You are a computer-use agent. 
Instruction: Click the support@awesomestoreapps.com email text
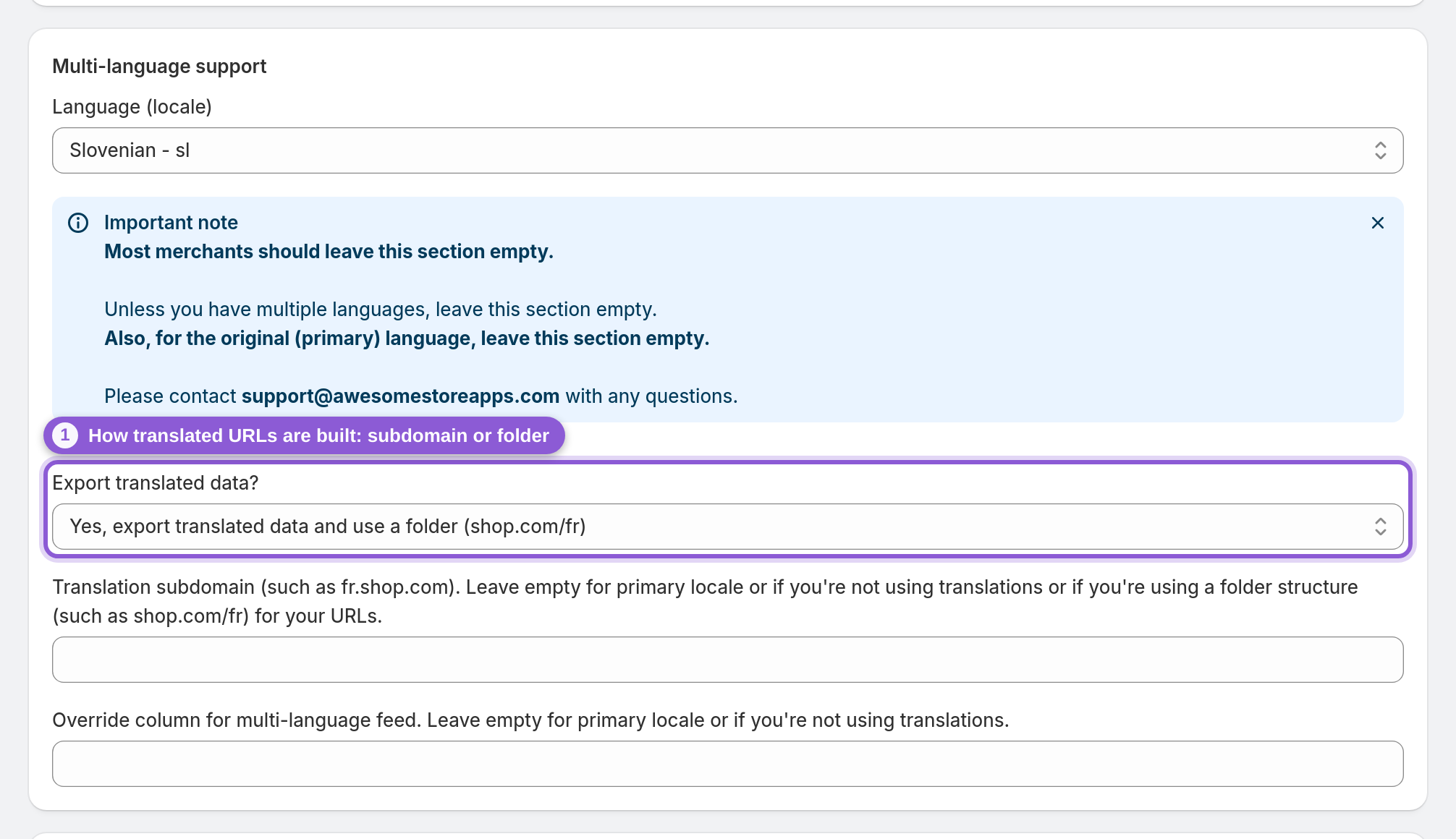pos(400,396)
